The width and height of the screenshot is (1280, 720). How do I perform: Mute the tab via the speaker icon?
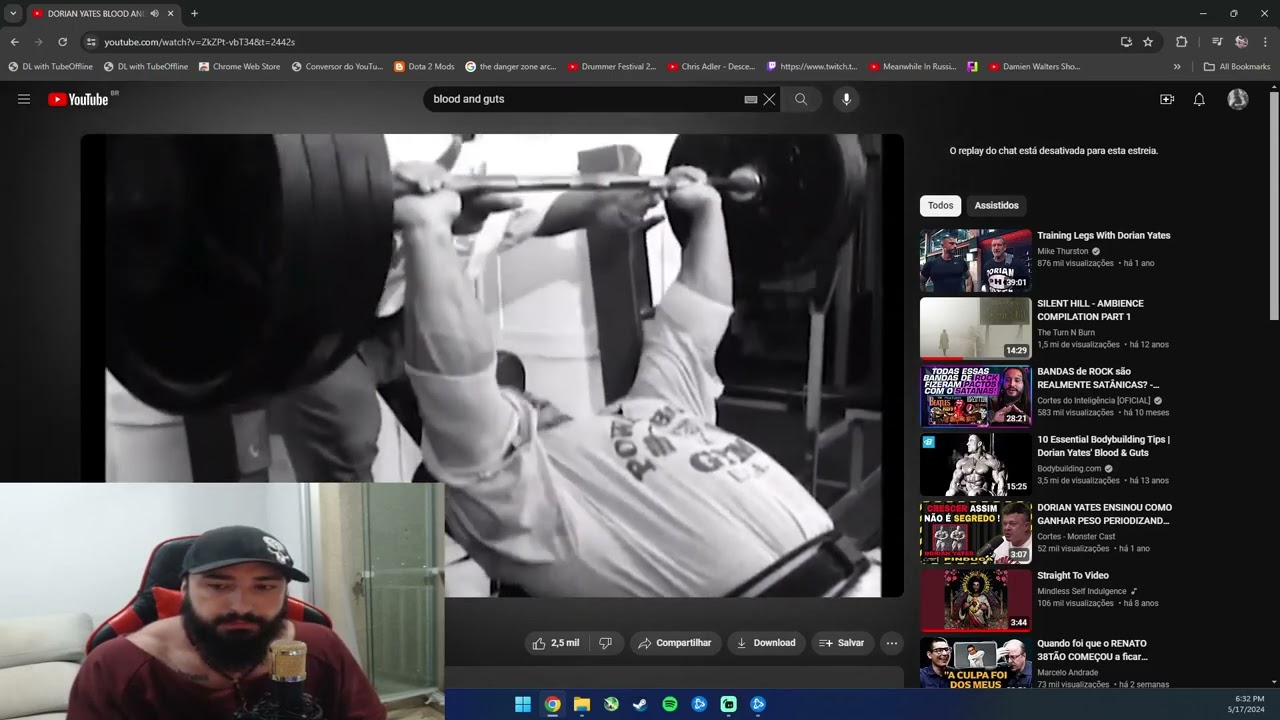[x=154, y=14]
